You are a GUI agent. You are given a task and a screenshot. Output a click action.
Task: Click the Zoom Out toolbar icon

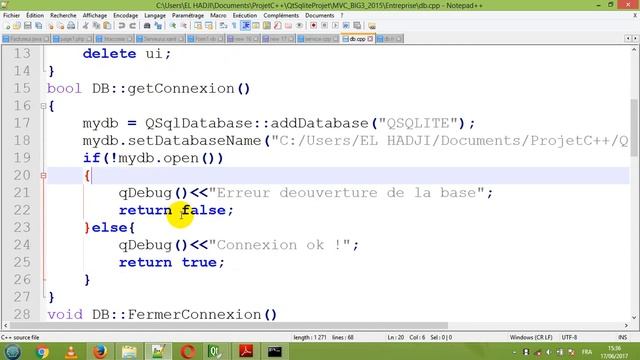pos(184,26)
